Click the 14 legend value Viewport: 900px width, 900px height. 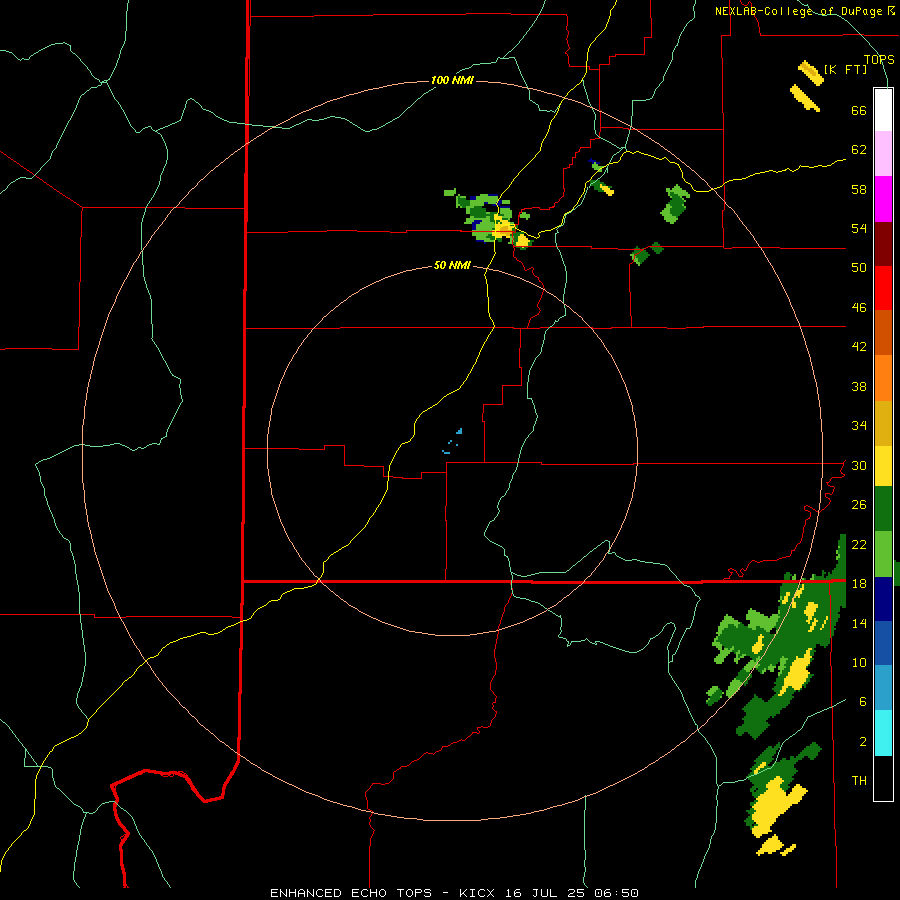click(x=859, y=623)
